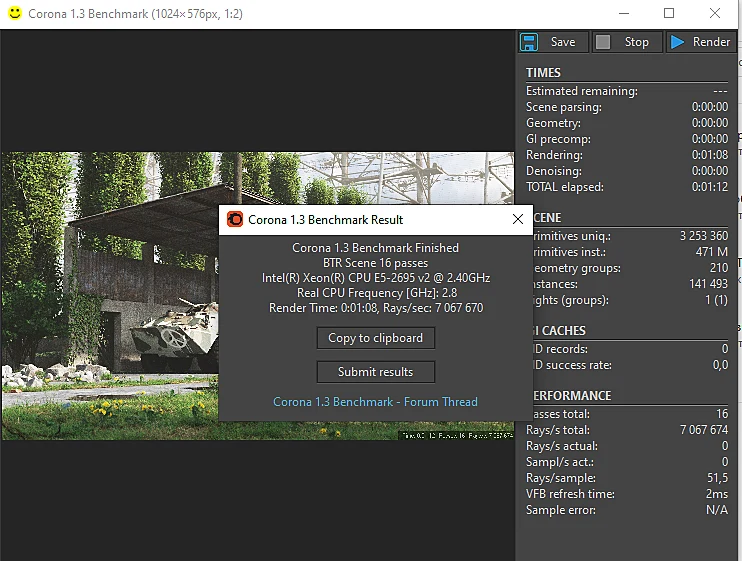Select the Intel Xeon CPU E5-2695 v2 text

376,278
